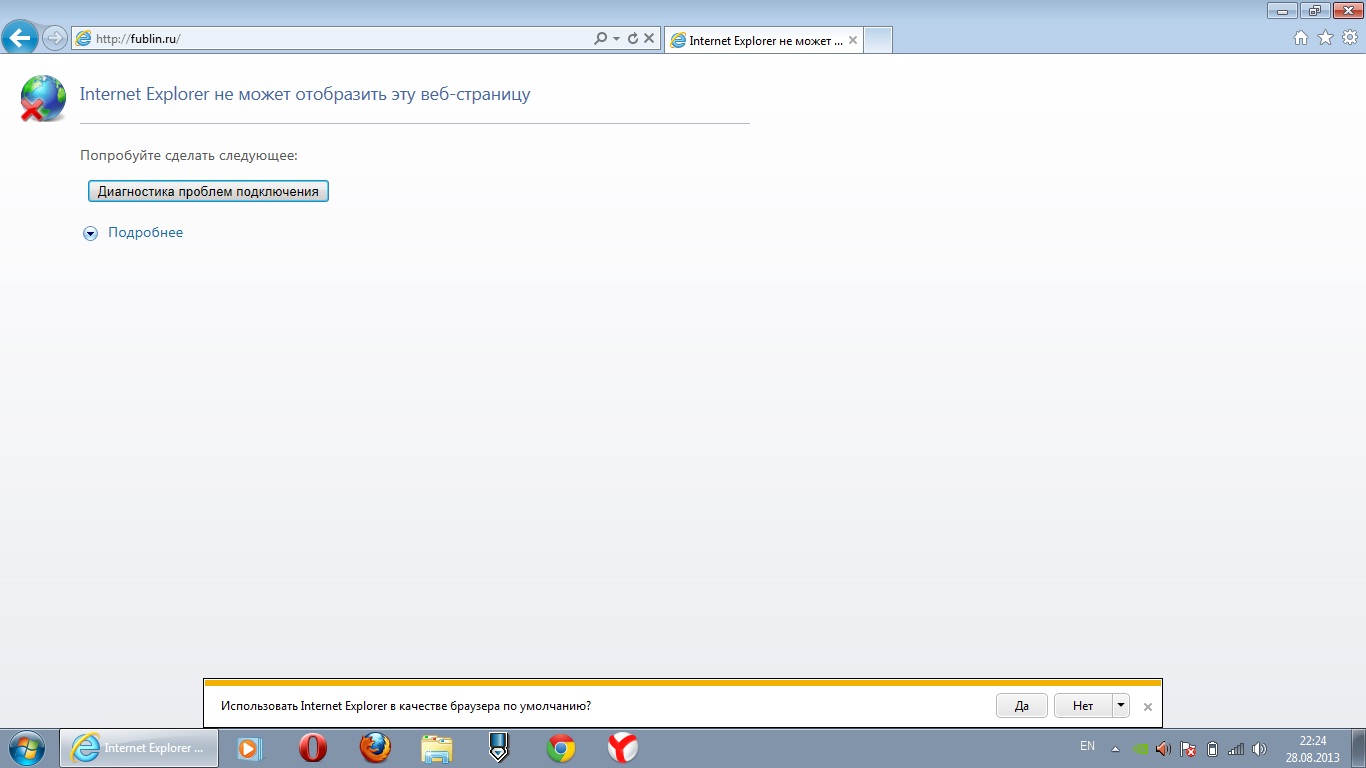Click the Show Desktop strip
1366x768 pixels.
point(1359,748)
